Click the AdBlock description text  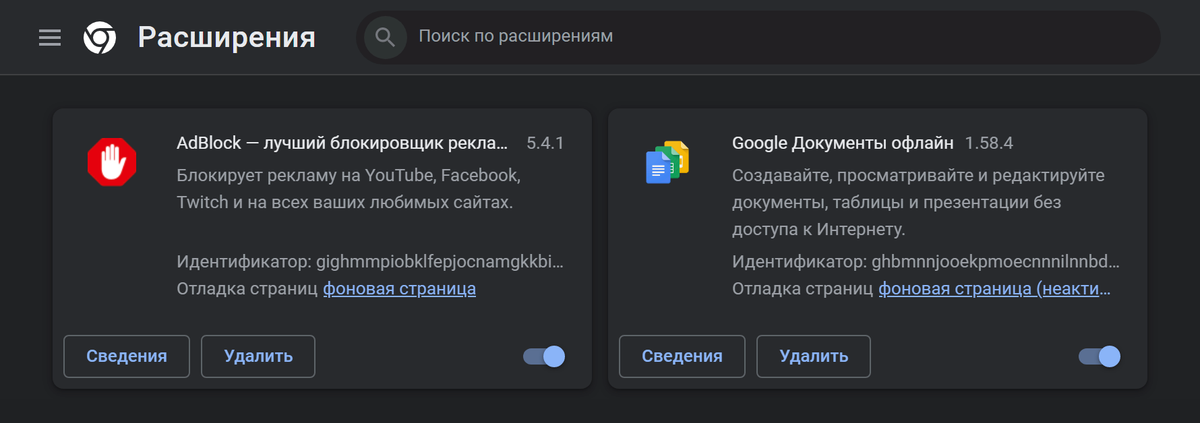348,189
